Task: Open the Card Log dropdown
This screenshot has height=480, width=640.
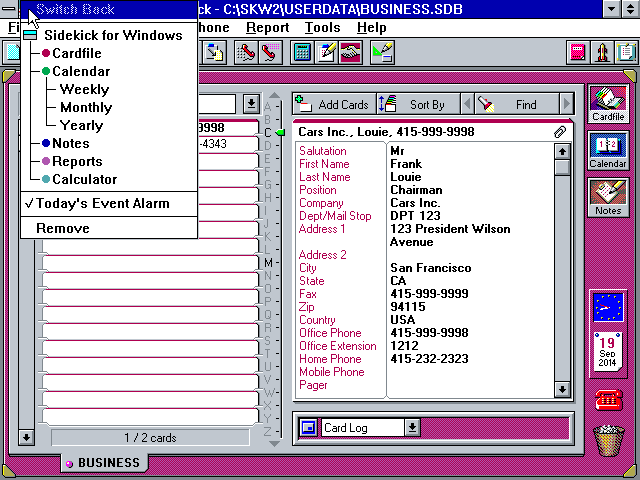Action: pos(412,428)
